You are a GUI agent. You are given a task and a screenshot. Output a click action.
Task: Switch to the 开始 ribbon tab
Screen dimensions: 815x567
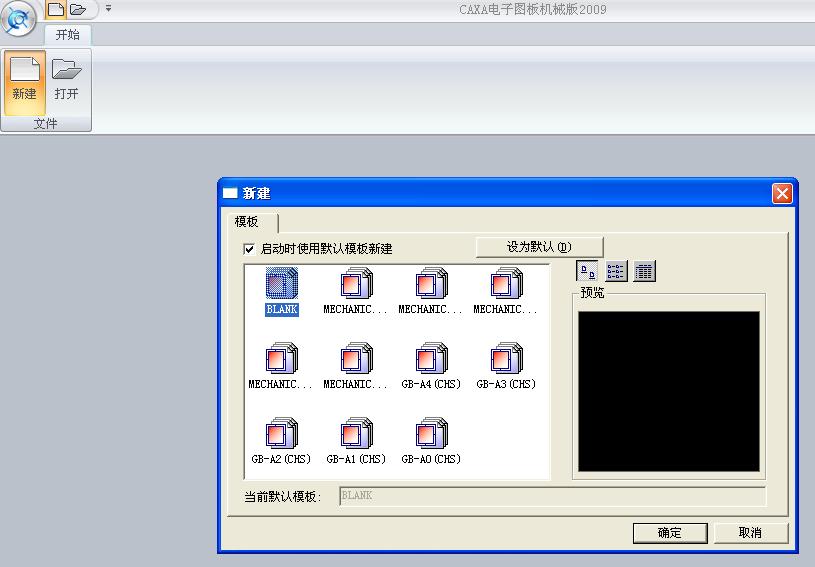[68, 35]
